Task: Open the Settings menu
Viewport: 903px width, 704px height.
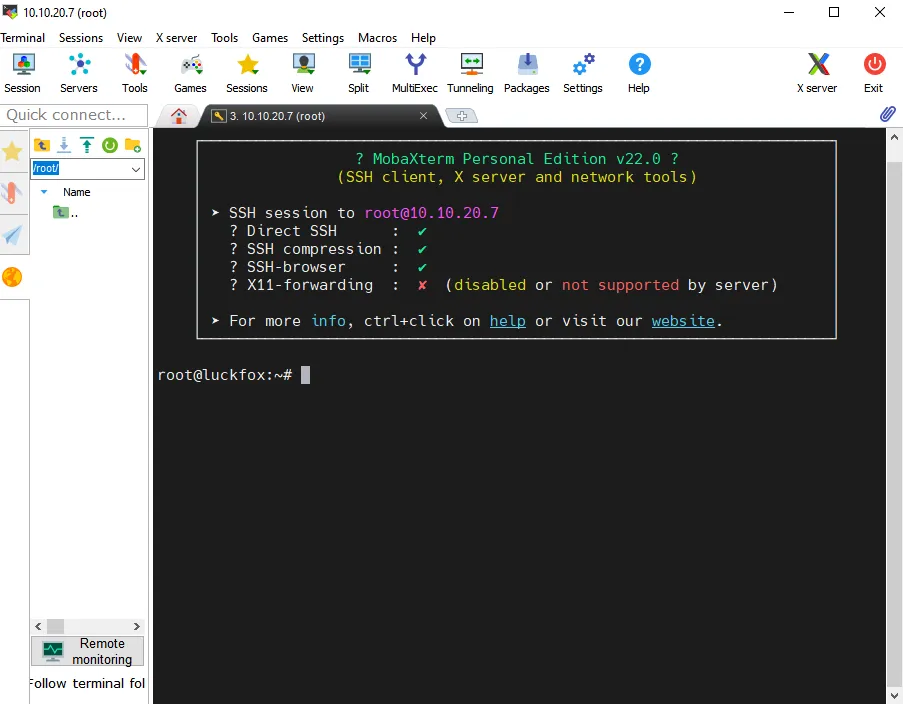Action: 323,38
